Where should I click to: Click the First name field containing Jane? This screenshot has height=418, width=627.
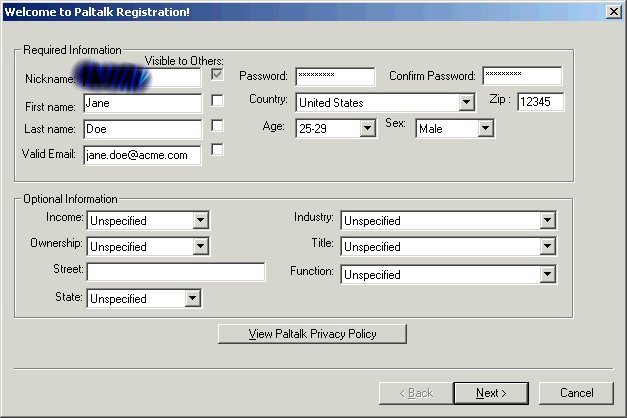click(143, 103)
